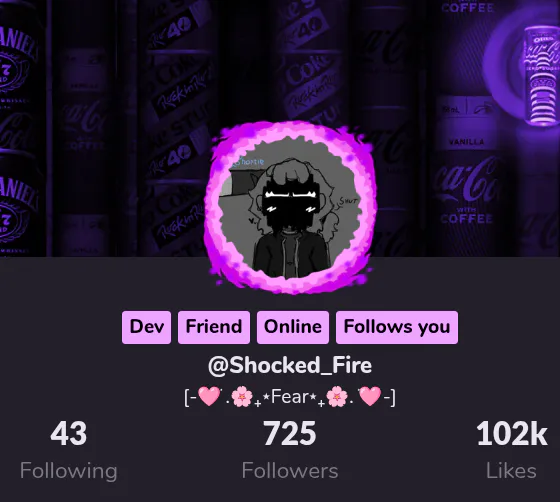Screen dimensions: 560x502
Task: Click the Fear display name text
Action: (x=289, y=397)
